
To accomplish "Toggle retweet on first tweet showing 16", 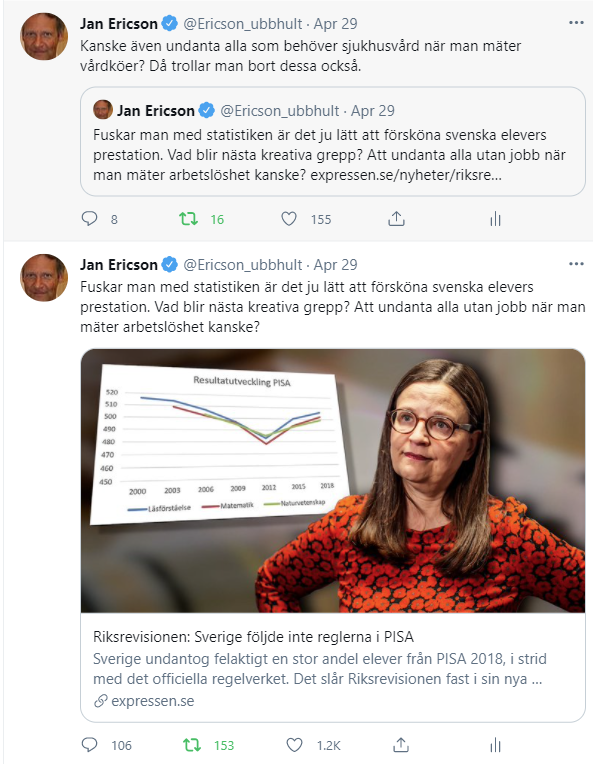I will pos(188,219).
